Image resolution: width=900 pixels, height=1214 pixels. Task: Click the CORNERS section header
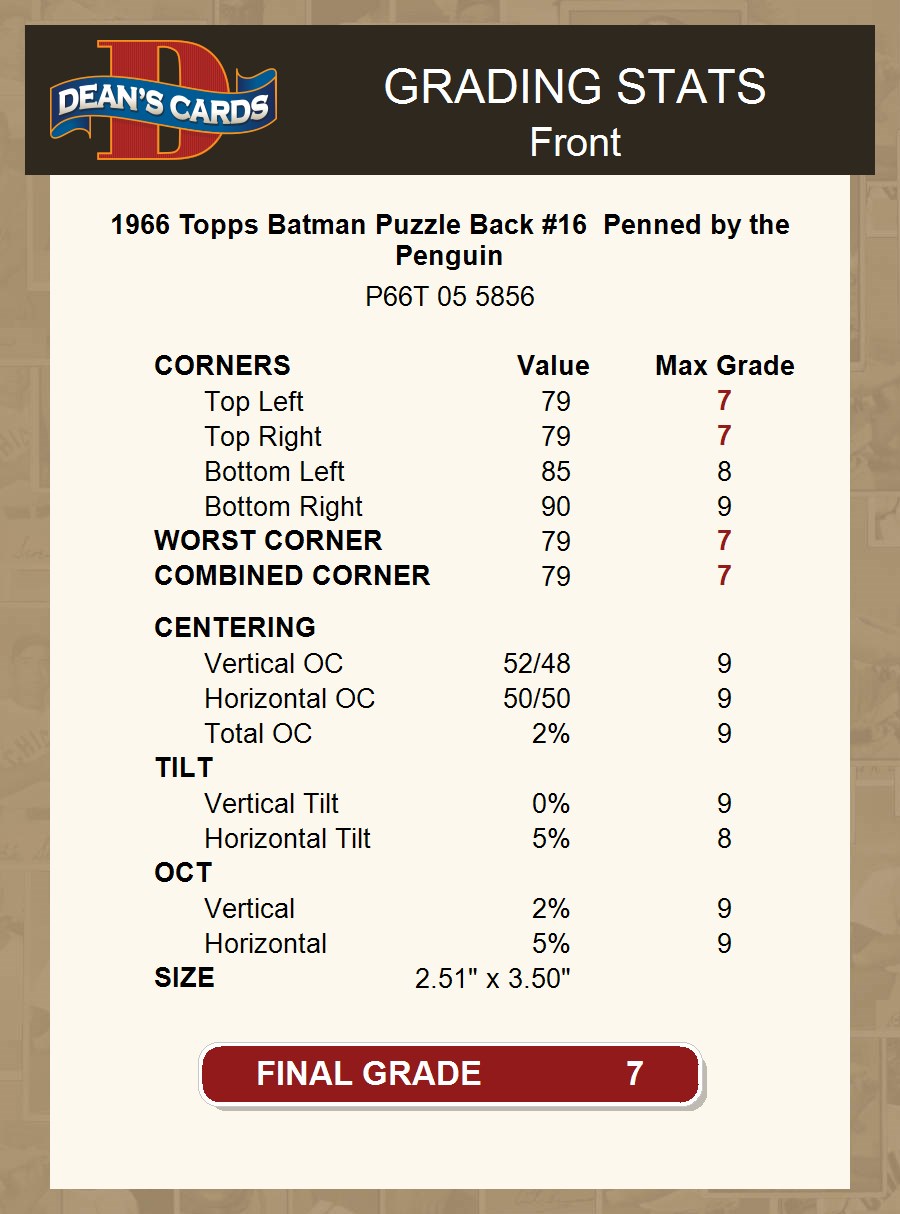click(x=222, y=366)
